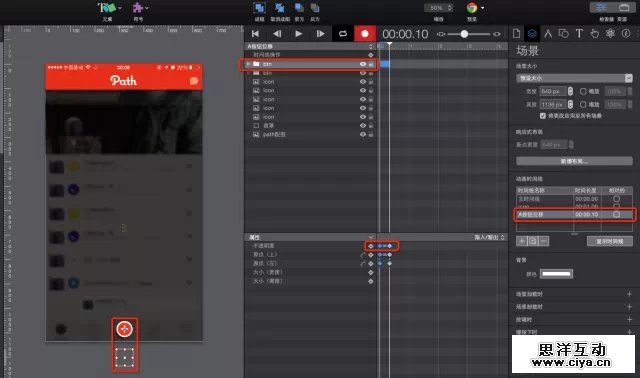Click the minus button below timeline list
Viewport: 640px width, 378px height.
coord(543,241)
